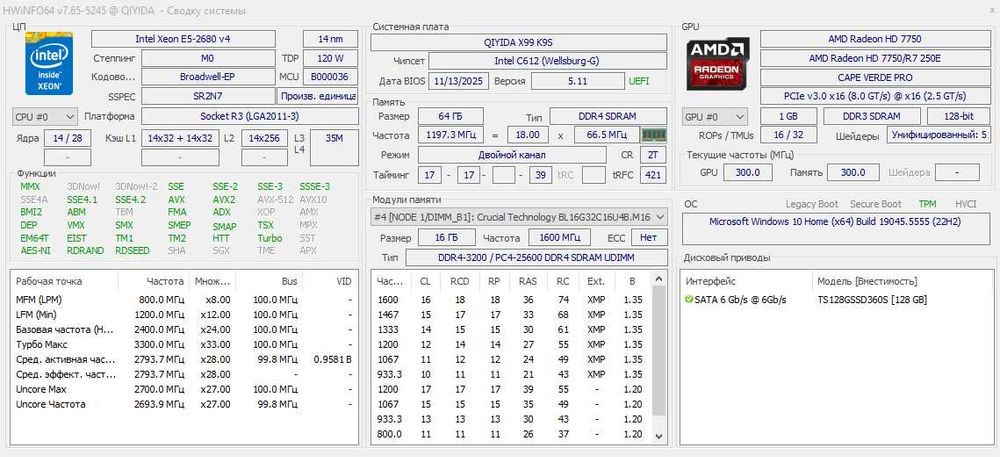Click the M0 stepping value

coord(208,59)
